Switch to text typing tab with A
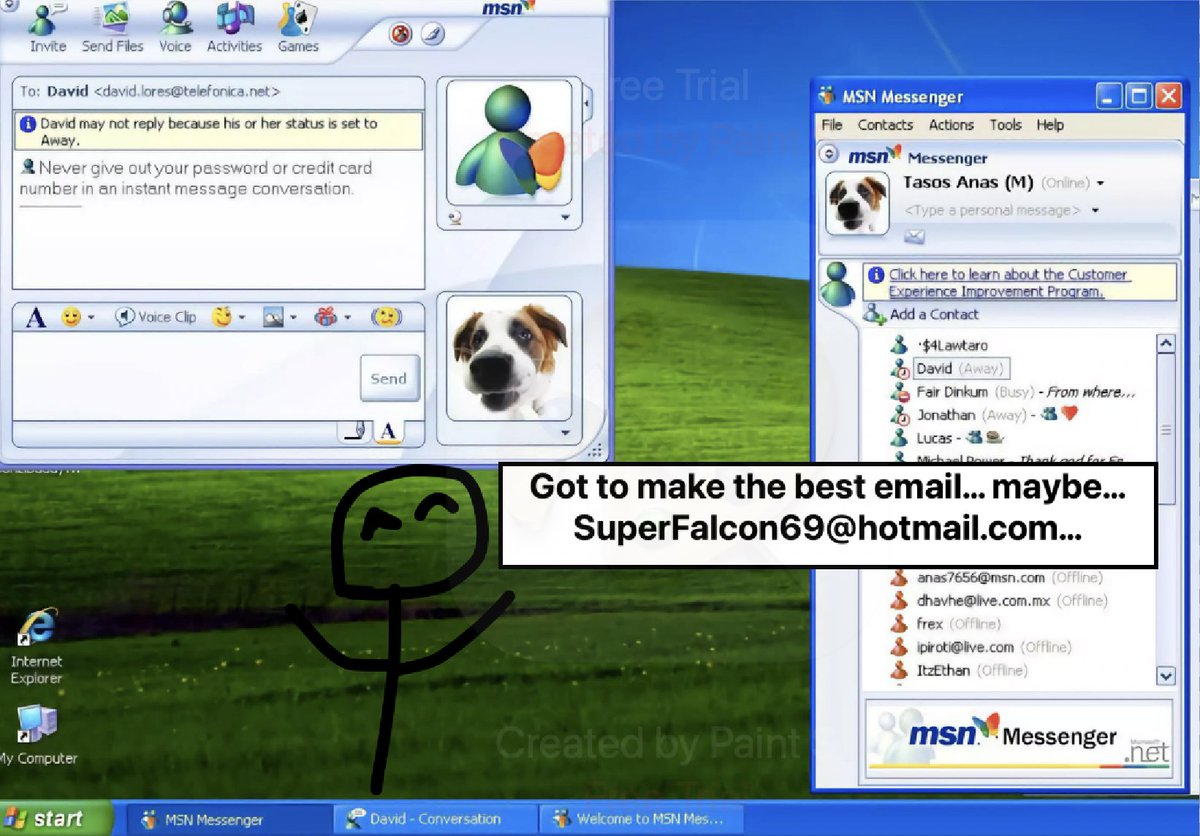The width and height of the screenshot is (1200, 836). 389,431
